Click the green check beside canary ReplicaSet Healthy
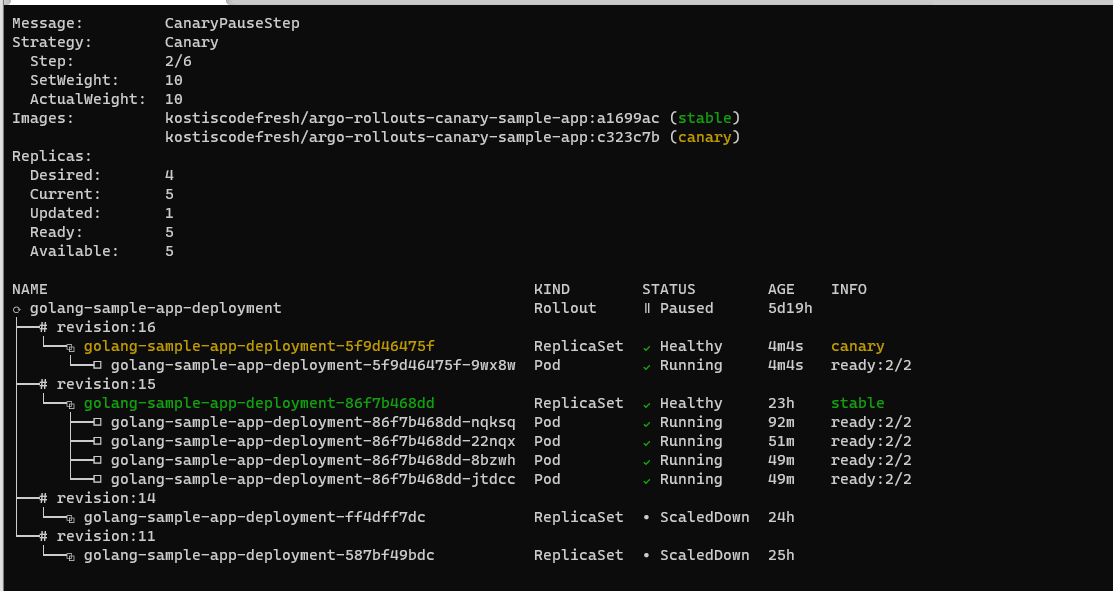This screenshot has width=1113, height=591. click(x=647, y=348)
